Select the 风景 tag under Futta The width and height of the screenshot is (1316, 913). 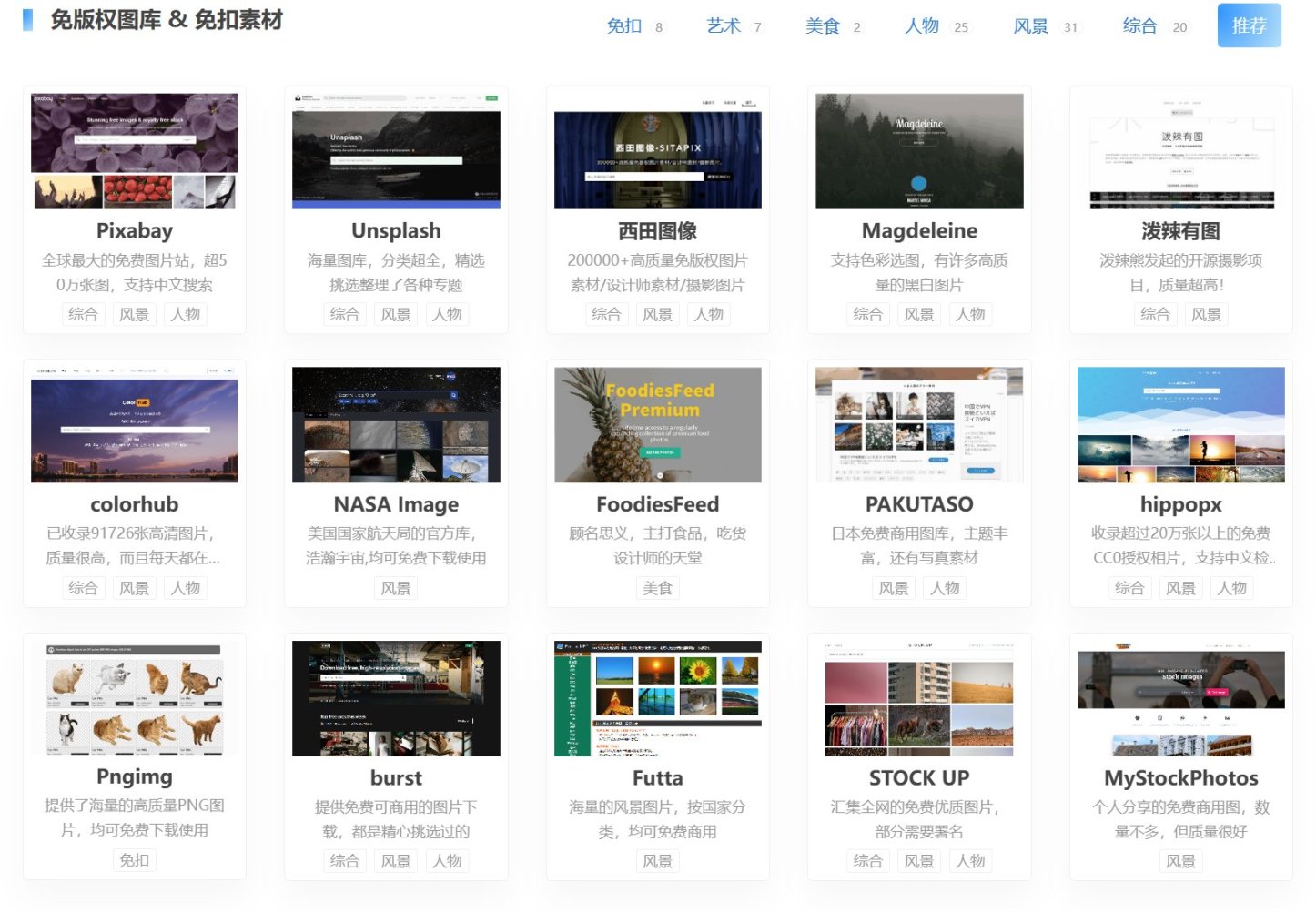(658, 861)
